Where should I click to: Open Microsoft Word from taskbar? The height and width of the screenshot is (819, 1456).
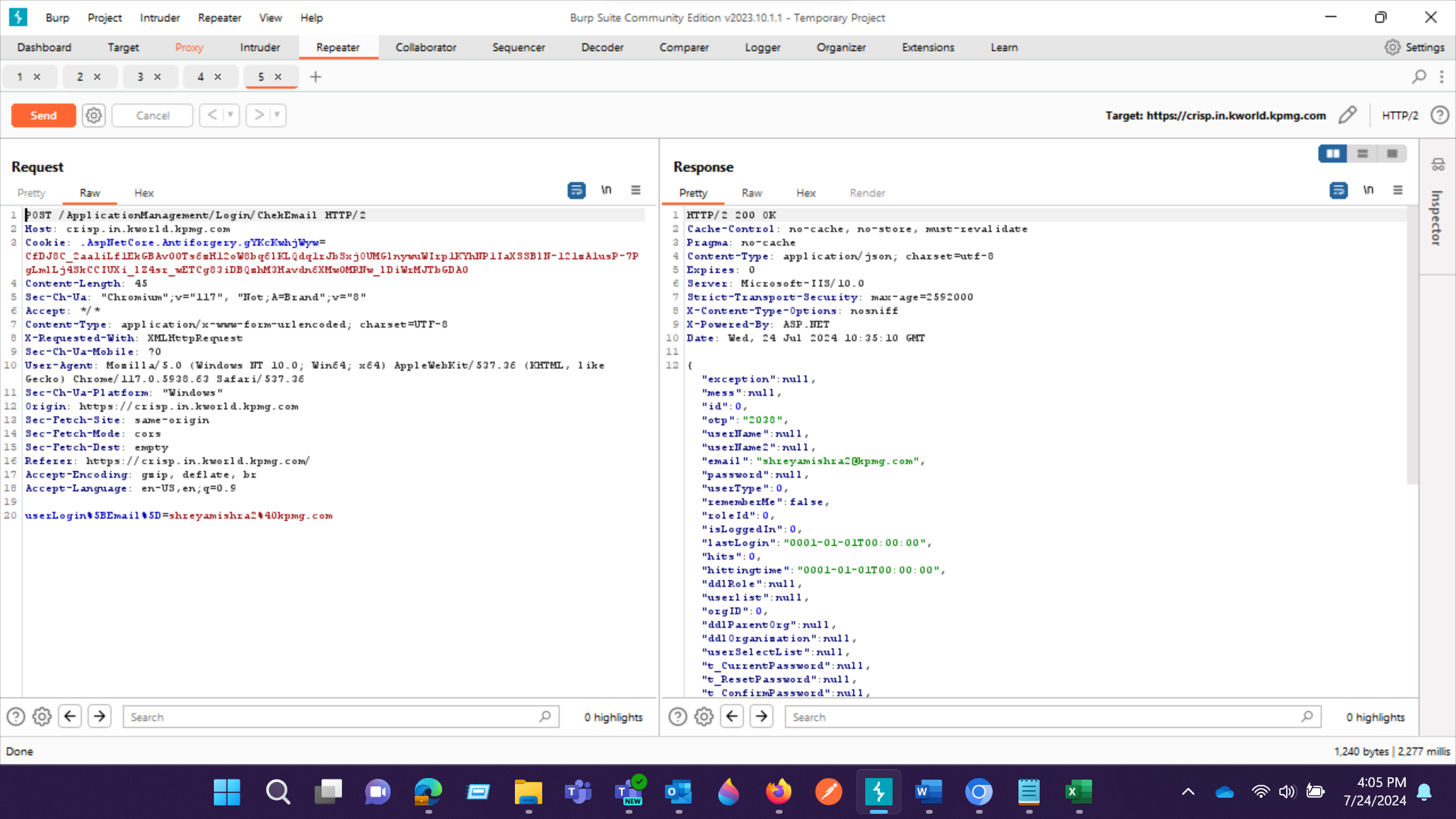click(928, 792)
